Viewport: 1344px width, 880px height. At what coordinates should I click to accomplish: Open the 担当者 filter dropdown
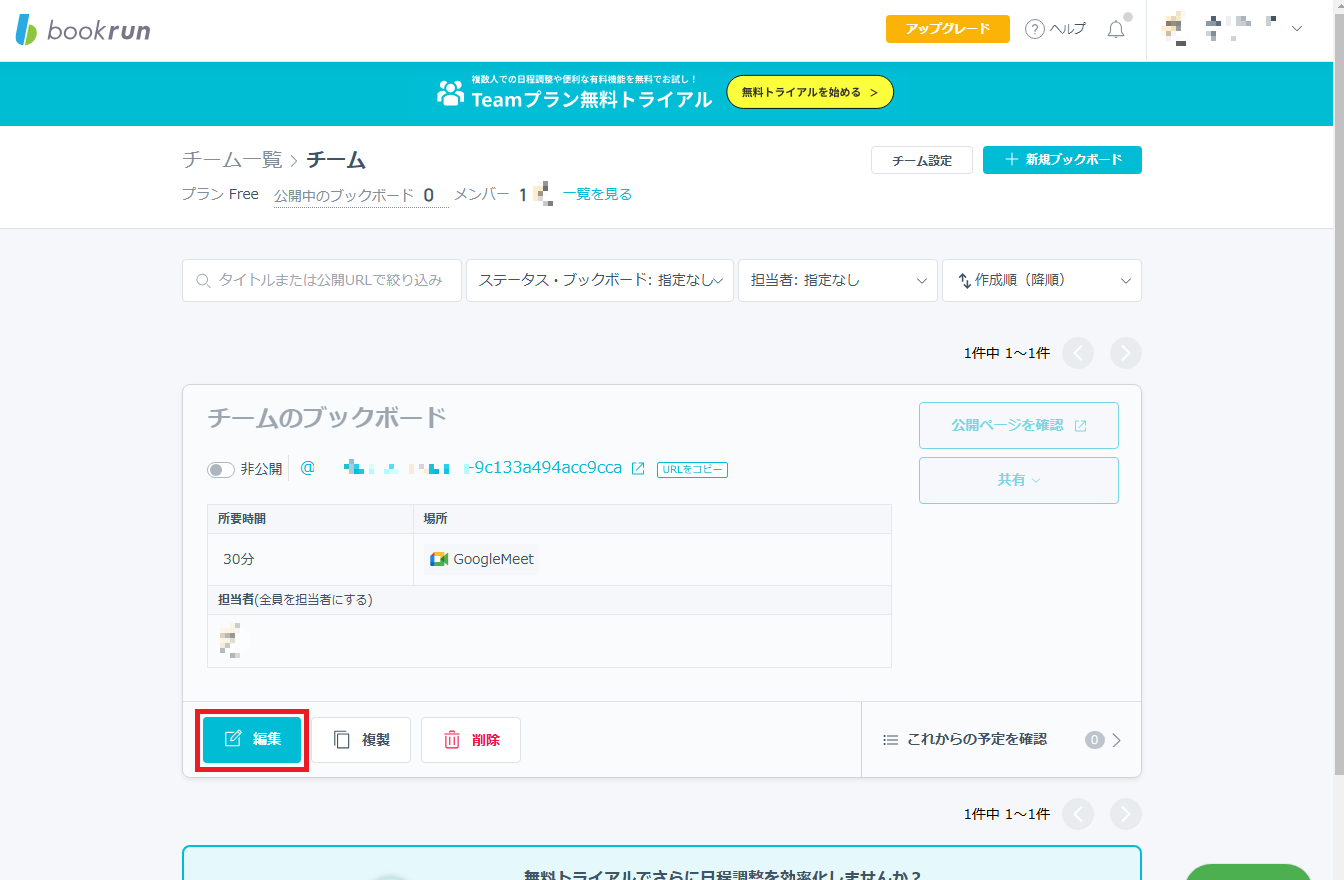click(837, 280)
